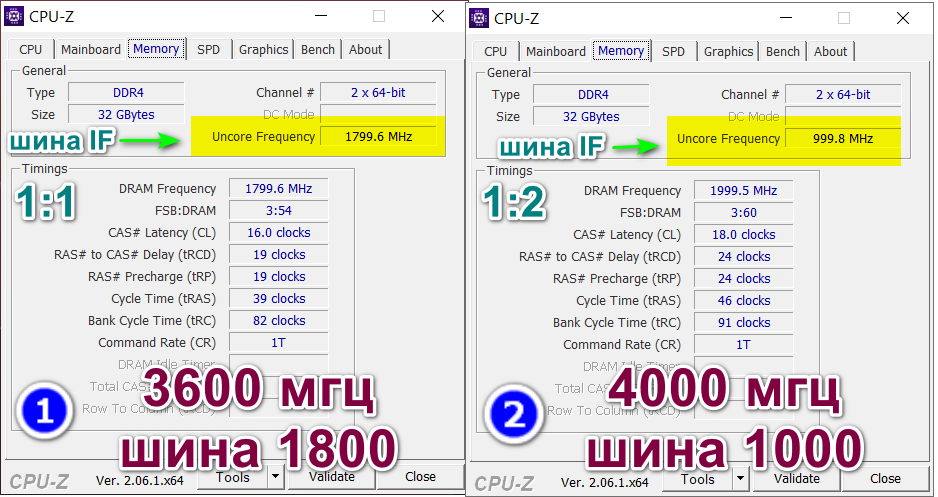Click maximize box in right window title bar
The height and width of the screenshot is (497, 938).
843,18
